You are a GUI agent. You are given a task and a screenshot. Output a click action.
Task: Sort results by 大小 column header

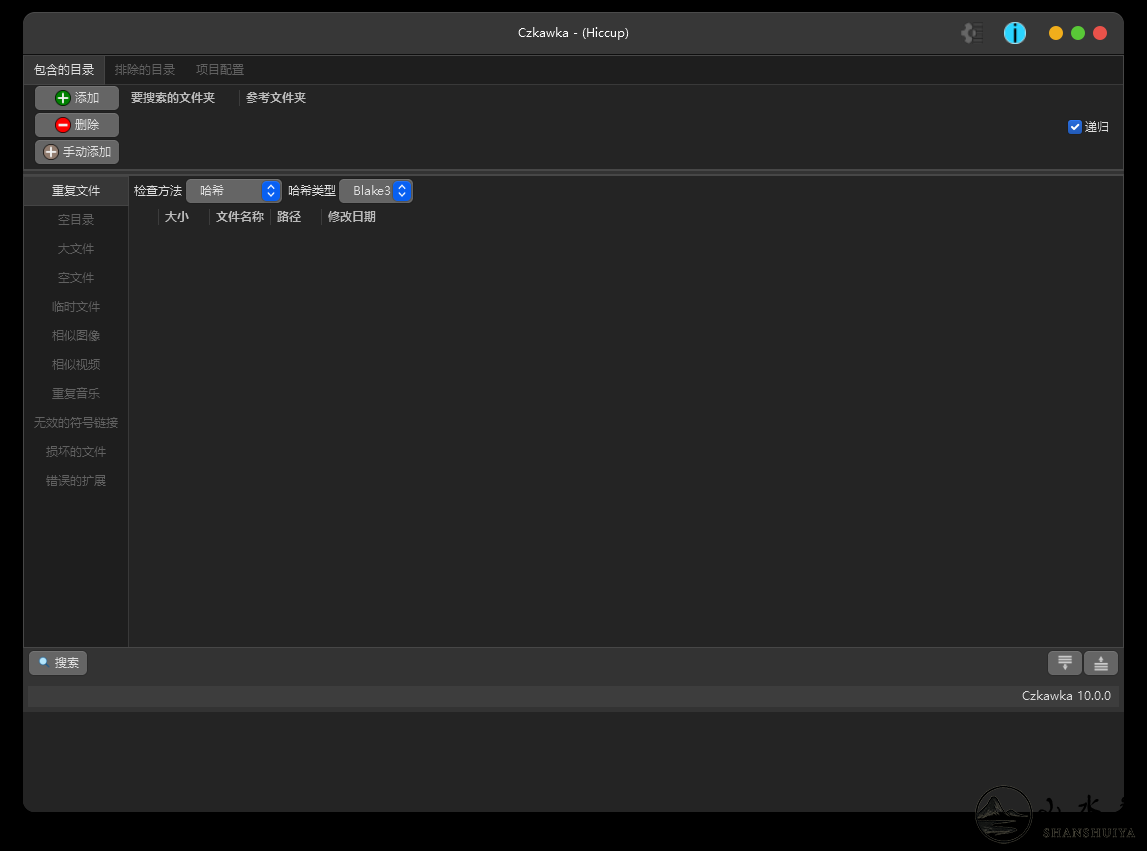(177, 217)
